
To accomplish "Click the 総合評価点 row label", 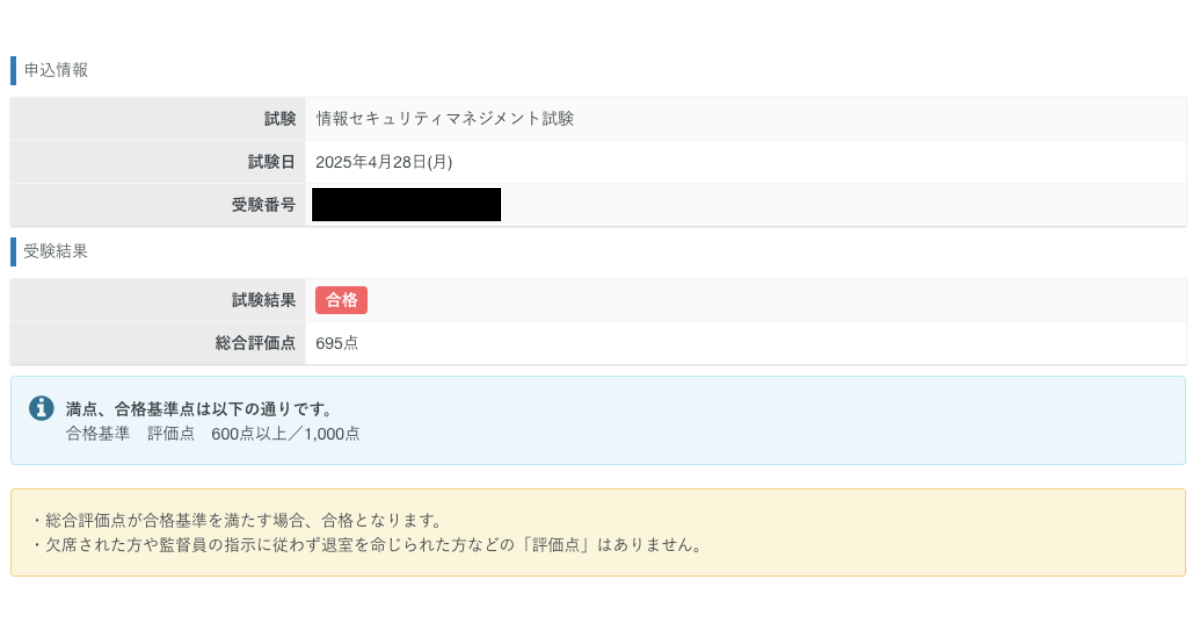I will [x=256, y=343].
